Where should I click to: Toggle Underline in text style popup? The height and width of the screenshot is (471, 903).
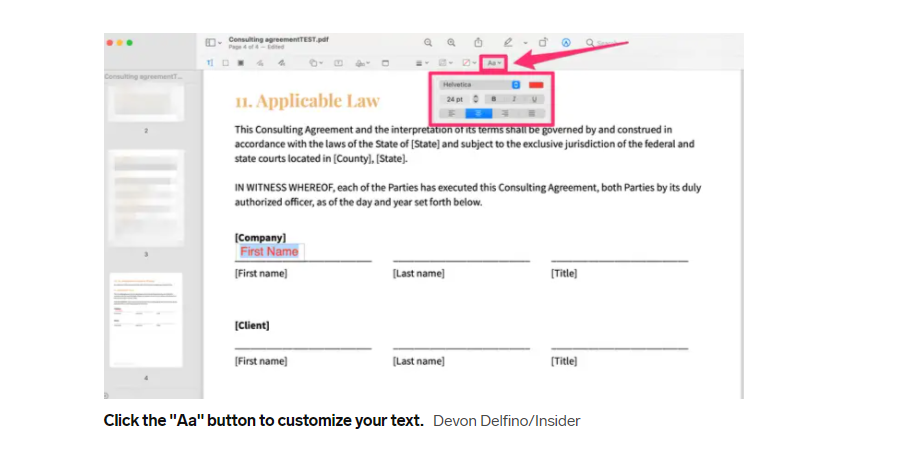click(x=534, y=99)
